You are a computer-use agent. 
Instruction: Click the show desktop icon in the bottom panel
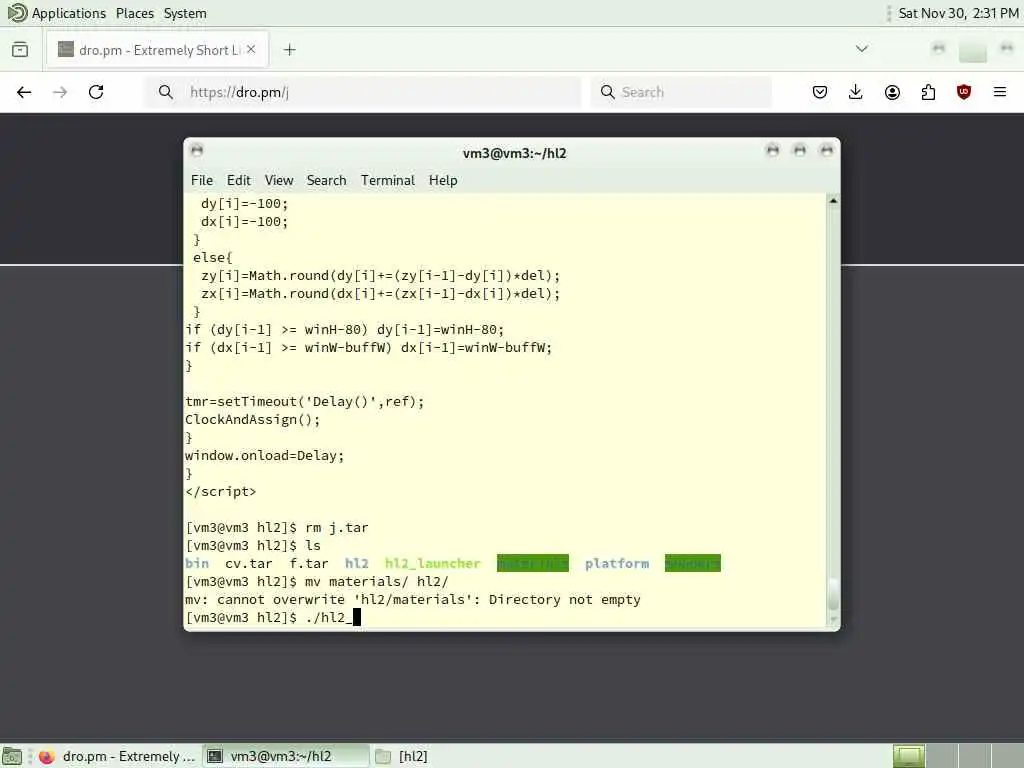[12, 756]
